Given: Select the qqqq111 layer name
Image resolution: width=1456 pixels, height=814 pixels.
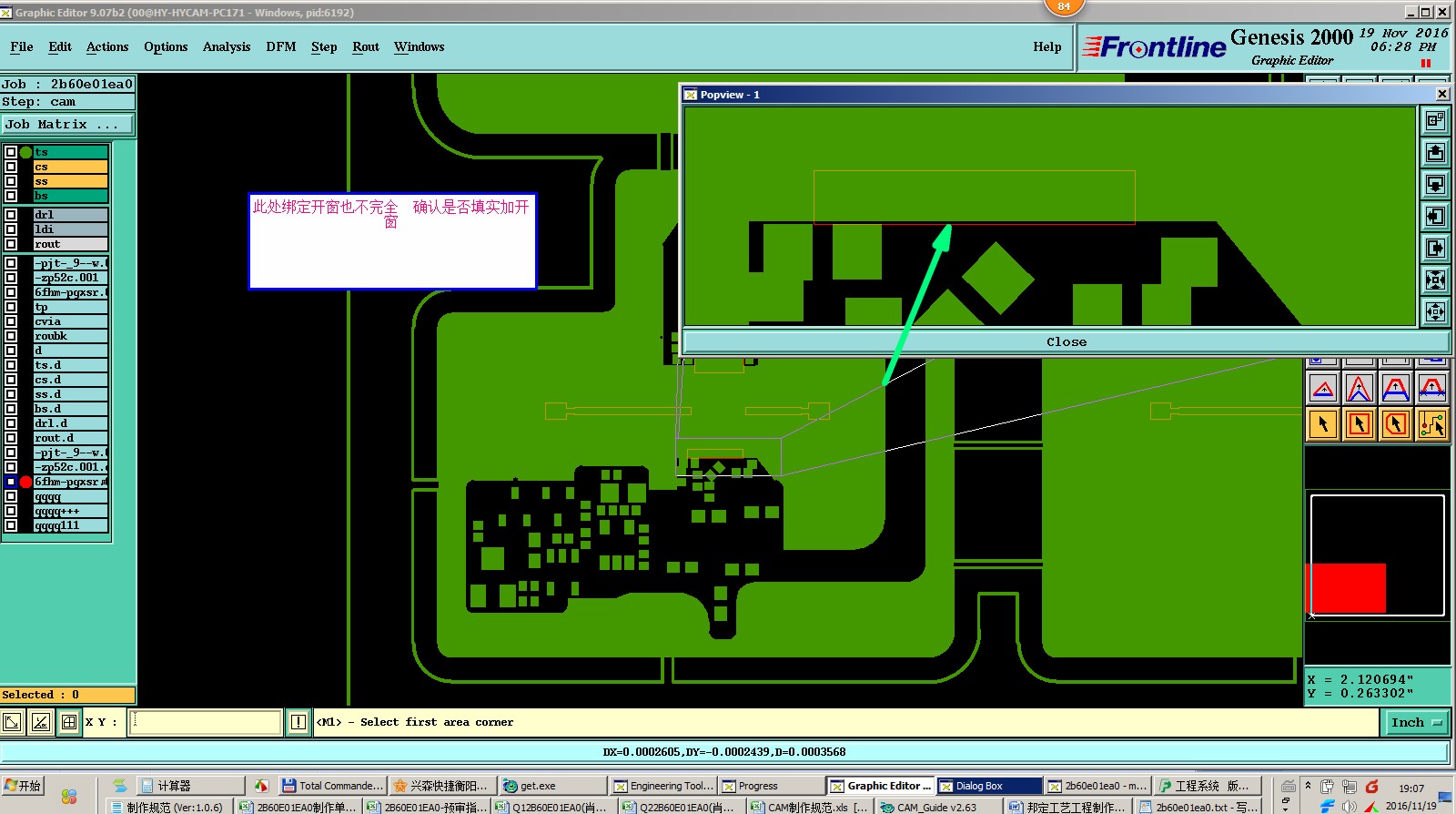Looking at the screenshot, I should click(x=71, y=525).
